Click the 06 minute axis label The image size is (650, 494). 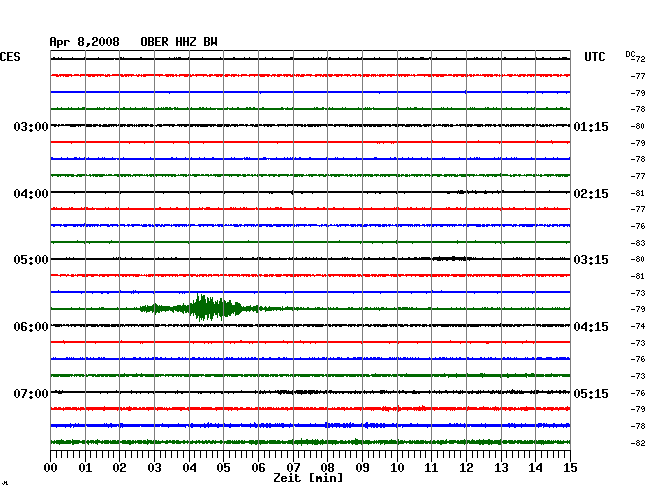258,468
